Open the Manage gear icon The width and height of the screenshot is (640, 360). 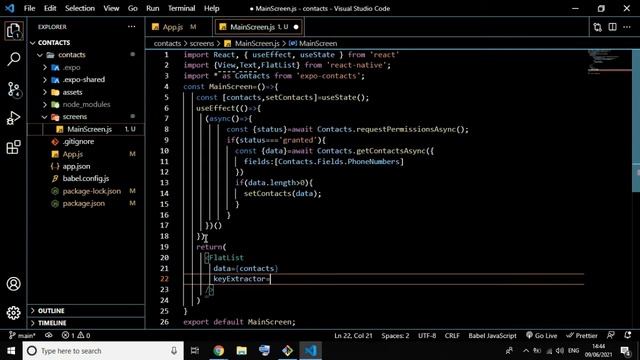click(x=13, y=313)
